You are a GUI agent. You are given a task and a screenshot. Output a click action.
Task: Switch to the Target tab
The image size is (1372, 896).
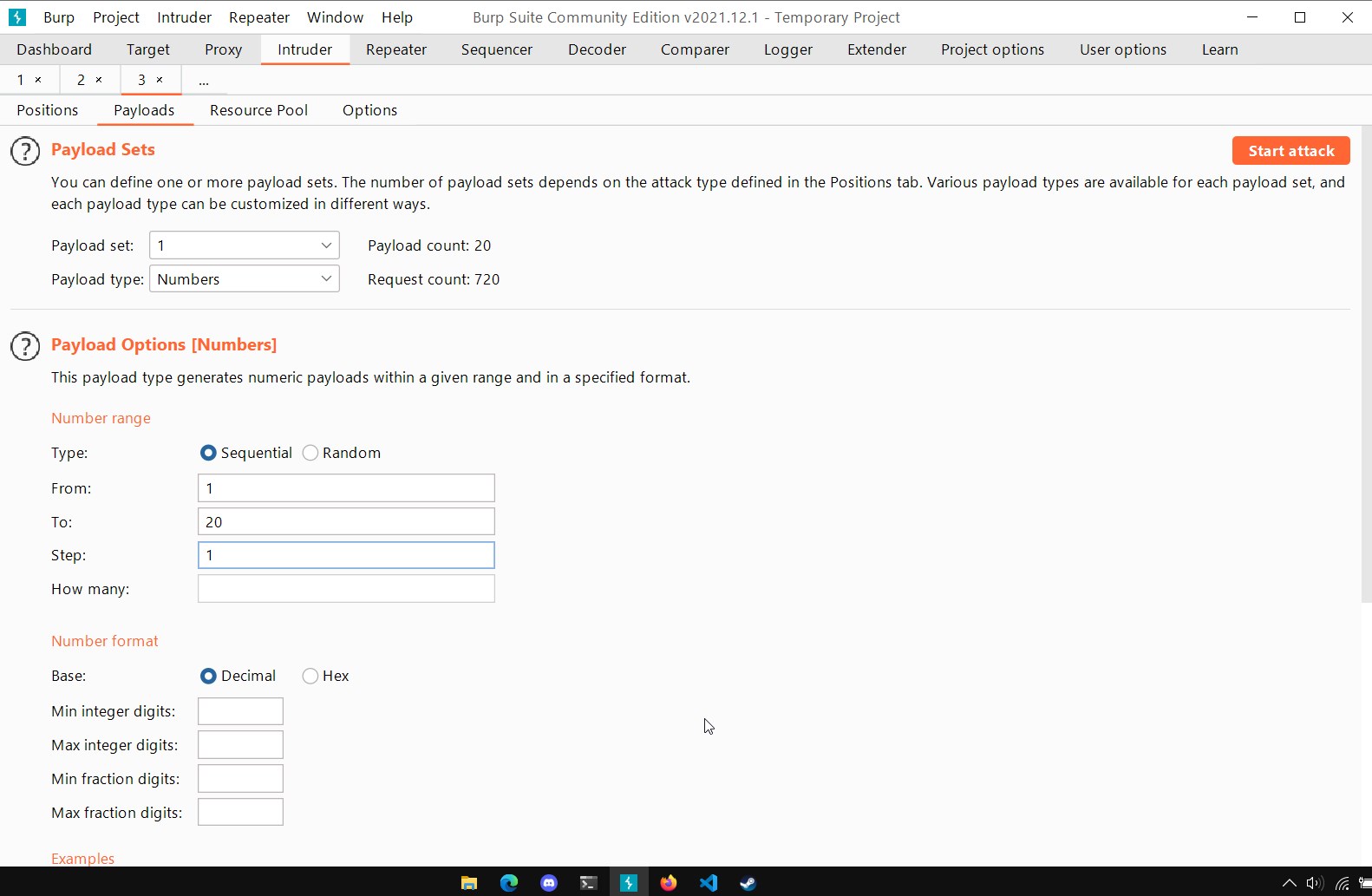tap(148, 49)
